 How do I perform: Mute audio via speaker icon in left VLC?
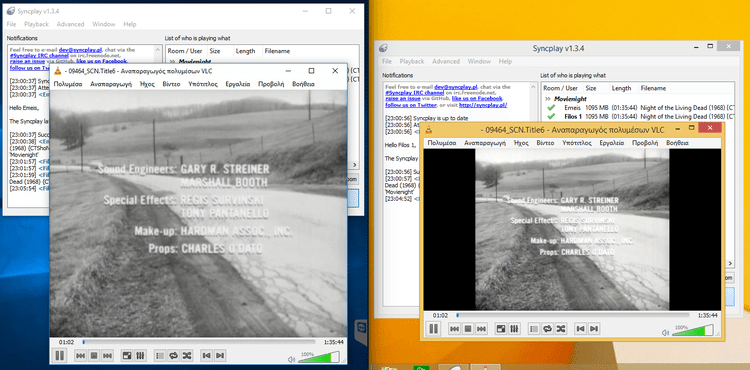coord(292,359)
